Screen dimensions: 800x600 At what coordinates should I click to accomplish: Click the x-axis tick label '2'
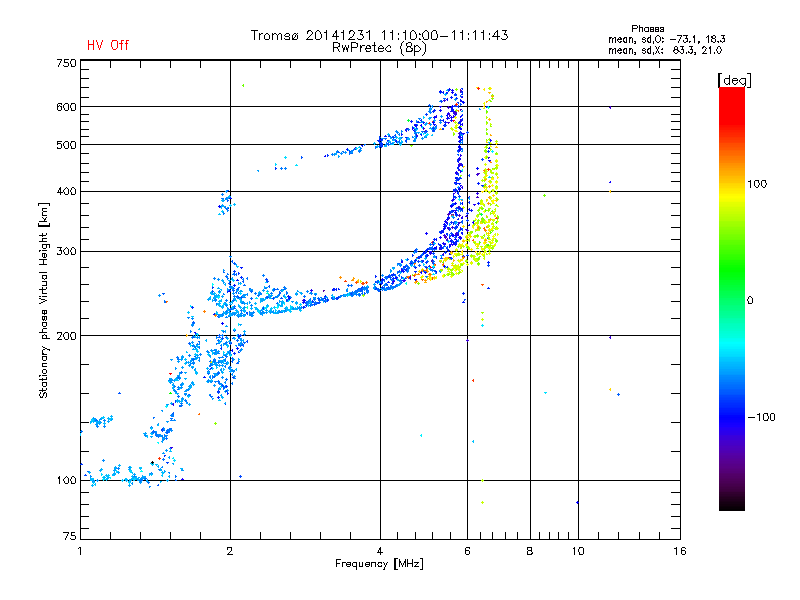pos(230,551)
